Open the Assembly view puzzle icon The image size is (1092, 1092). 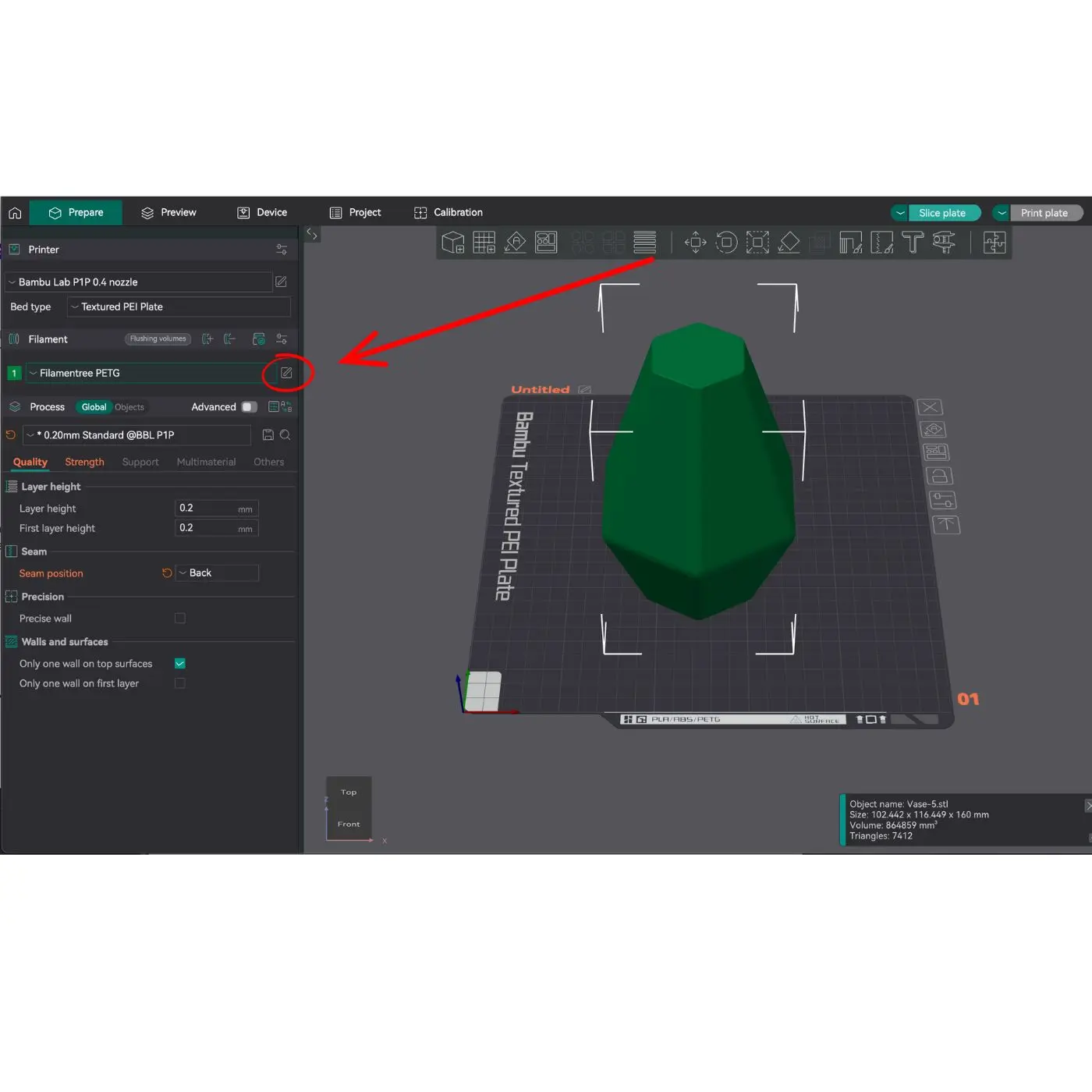tap(994, 243)
